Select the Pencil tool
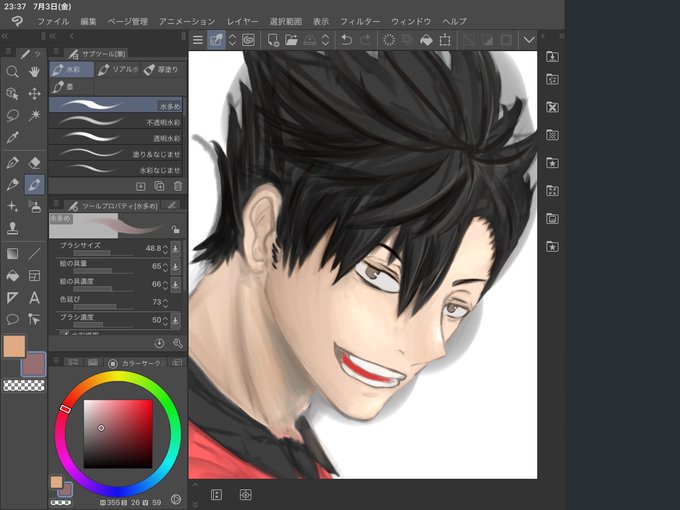The image size is (680, 510). tap(12, 185)
